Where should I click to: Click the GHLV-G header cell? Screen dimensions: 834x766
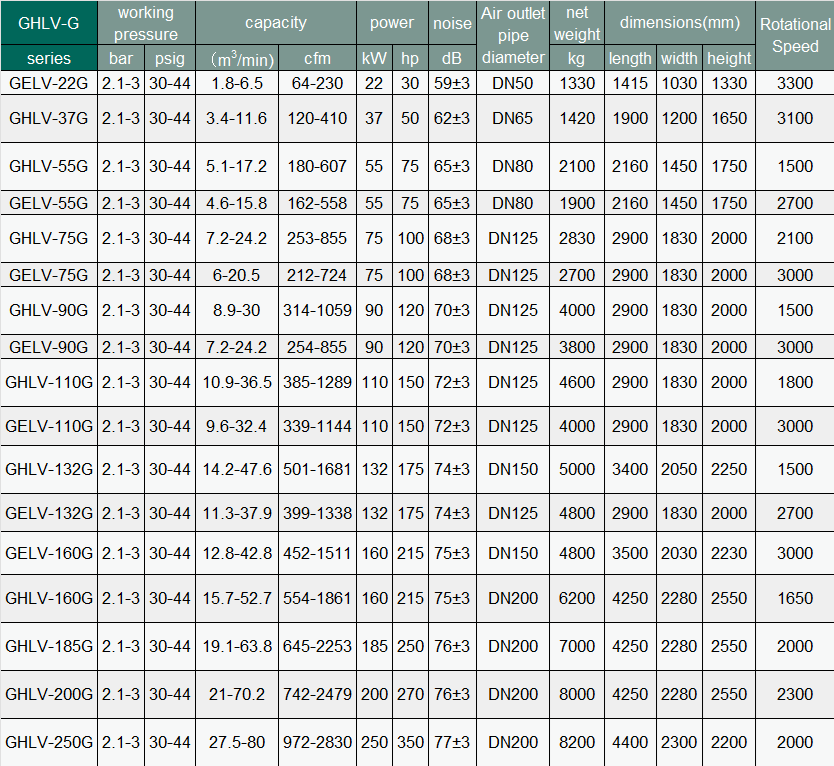(x=48, y=23)
